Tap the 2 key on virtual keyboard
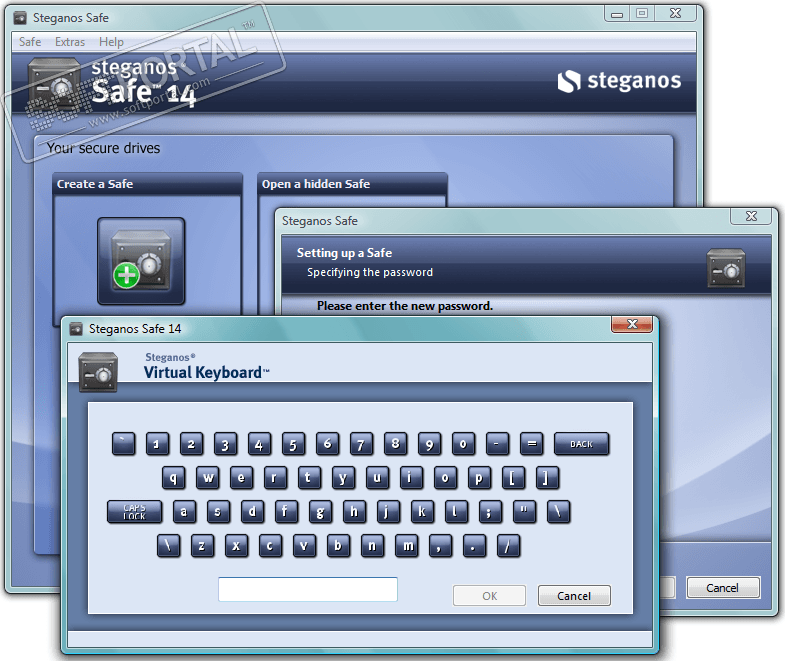785x661 pixels. [191, 444]
